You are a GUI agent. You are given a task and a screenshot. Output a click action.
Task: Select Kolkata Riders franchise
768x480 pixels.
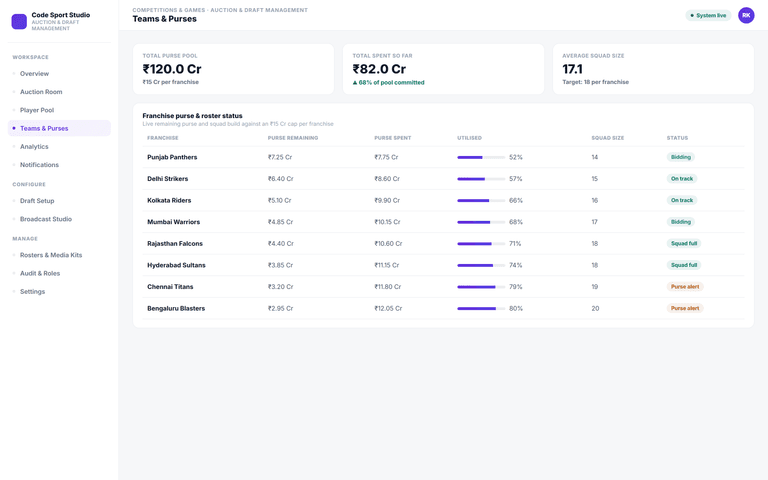tap(169, 200)
